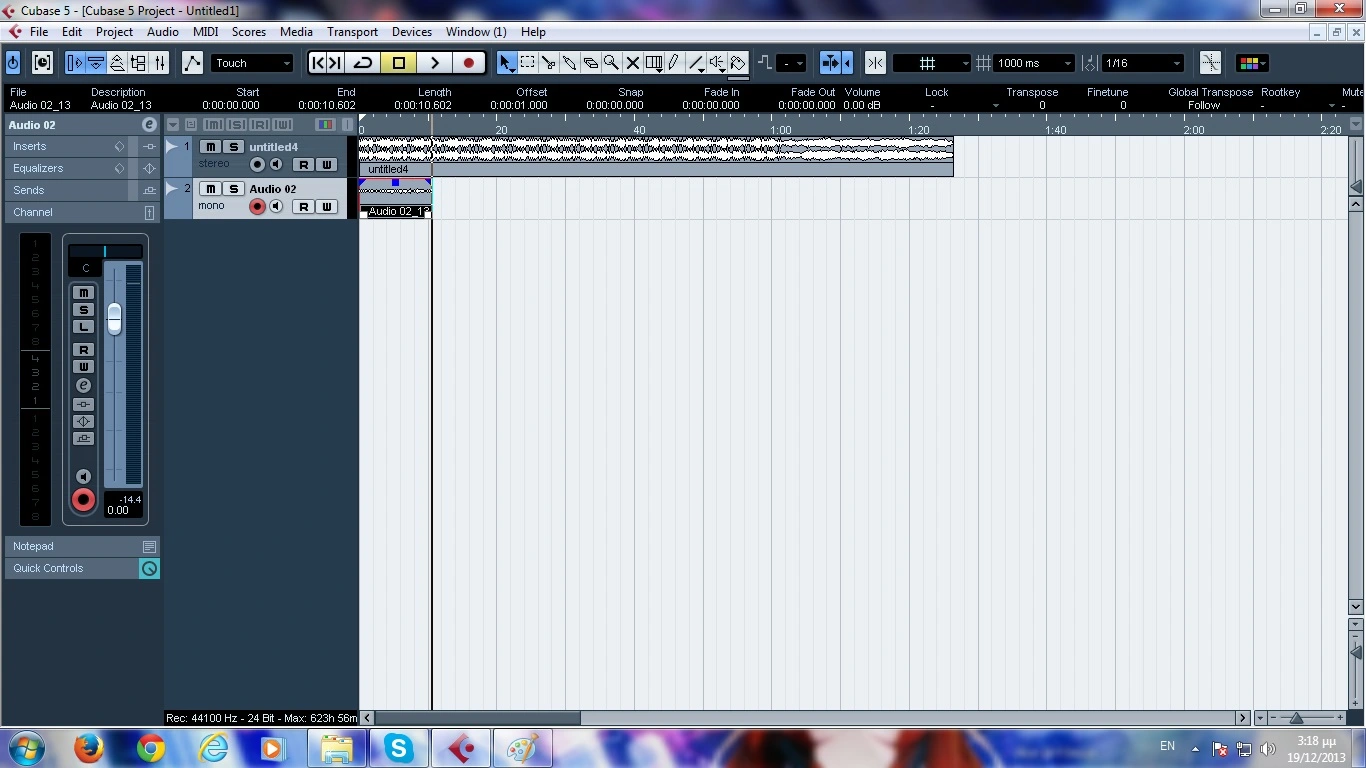Open Skype from the taskbar

coord(399,748)
